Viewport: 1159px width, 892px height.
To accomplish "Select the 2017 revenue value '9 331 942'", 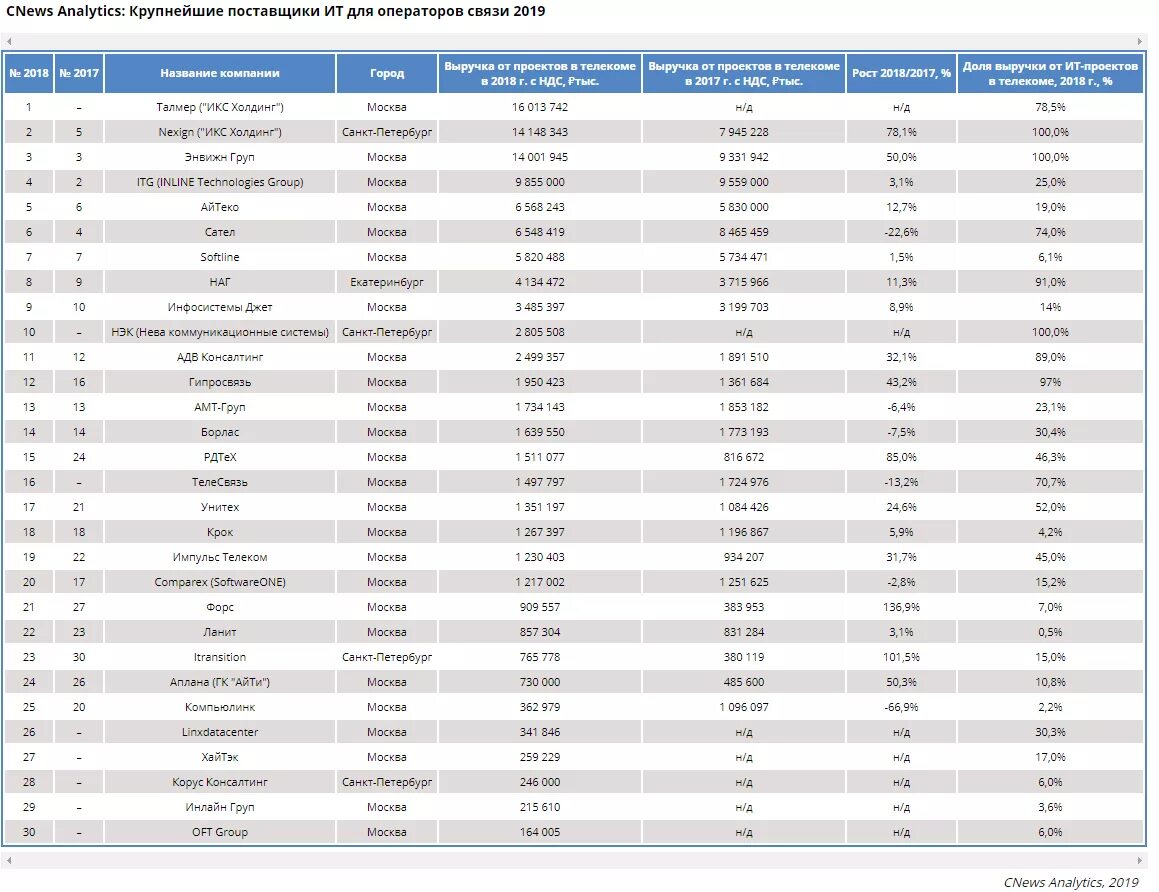I will [x=744, y=157].
